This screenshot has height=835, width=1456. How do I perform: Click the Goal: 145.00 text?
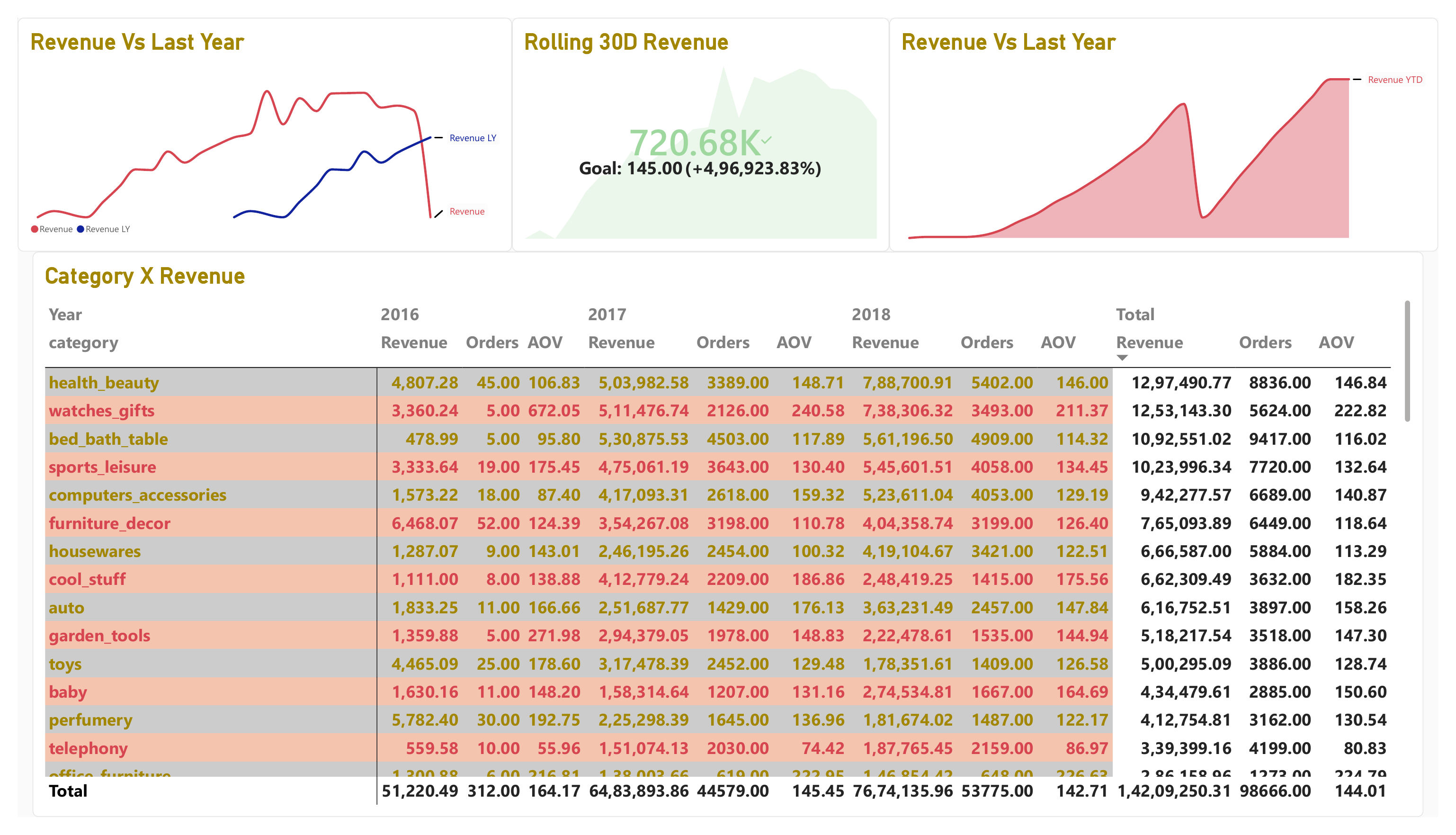(x=630, y=169)
